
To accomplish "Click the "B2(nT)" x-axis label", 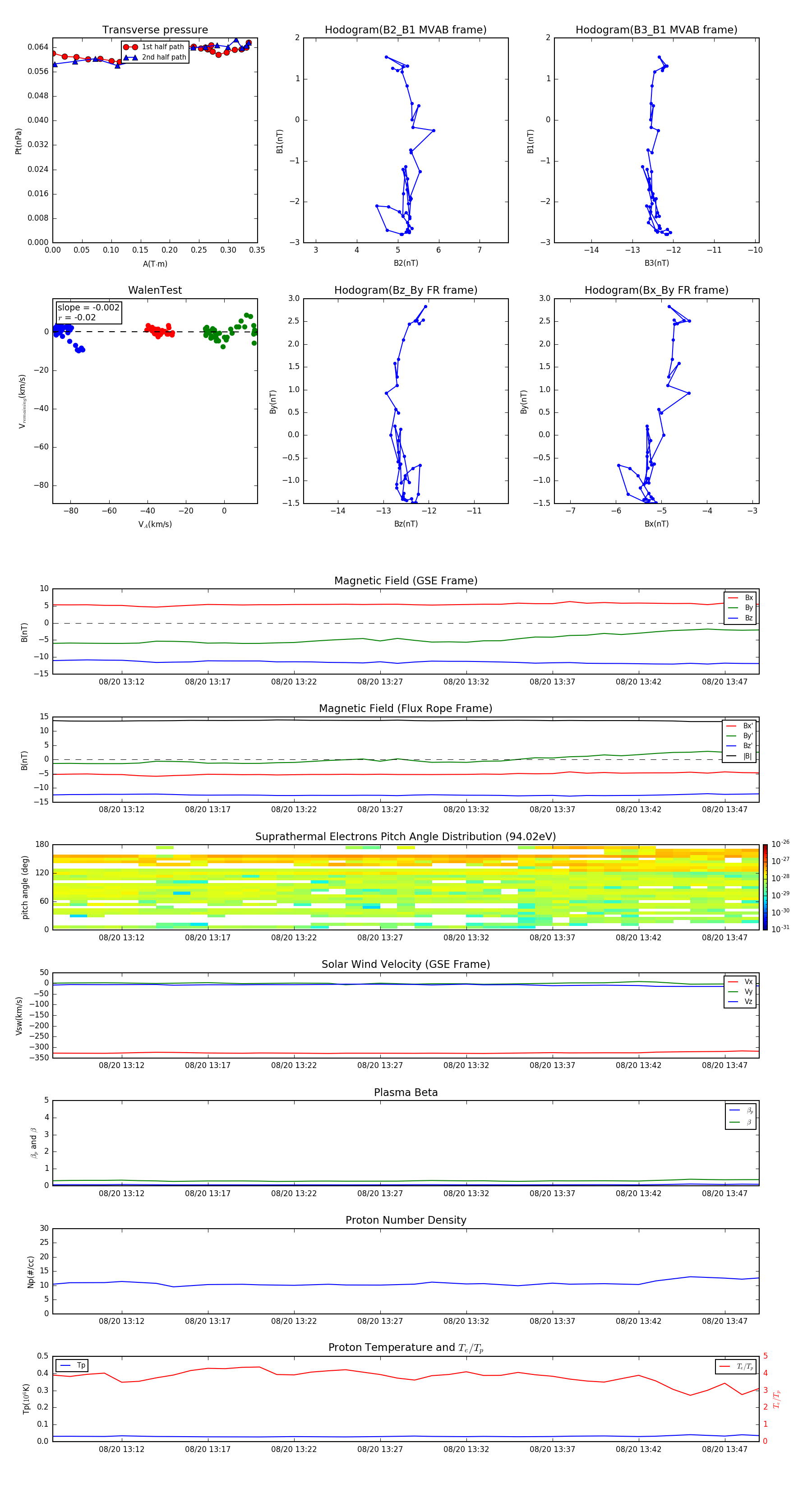I will coord(406,263).
